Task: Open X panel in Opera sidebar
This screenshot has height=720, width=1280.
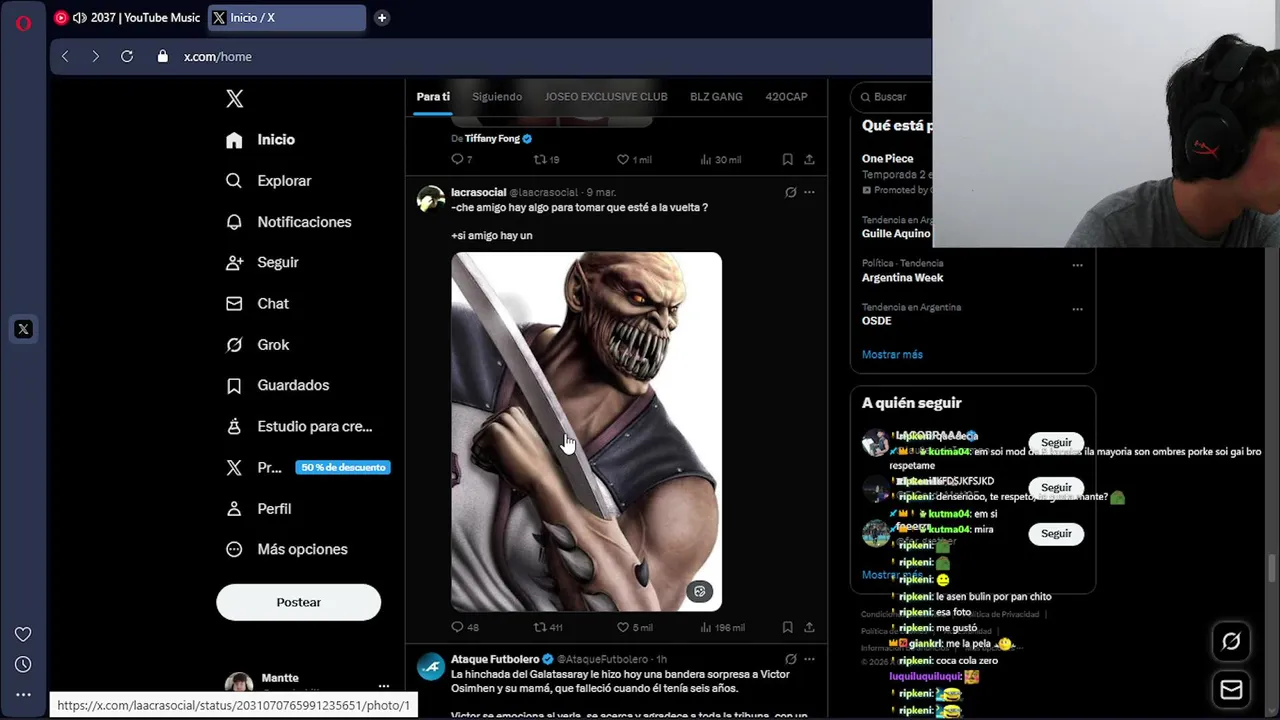Action: [23, 329]
